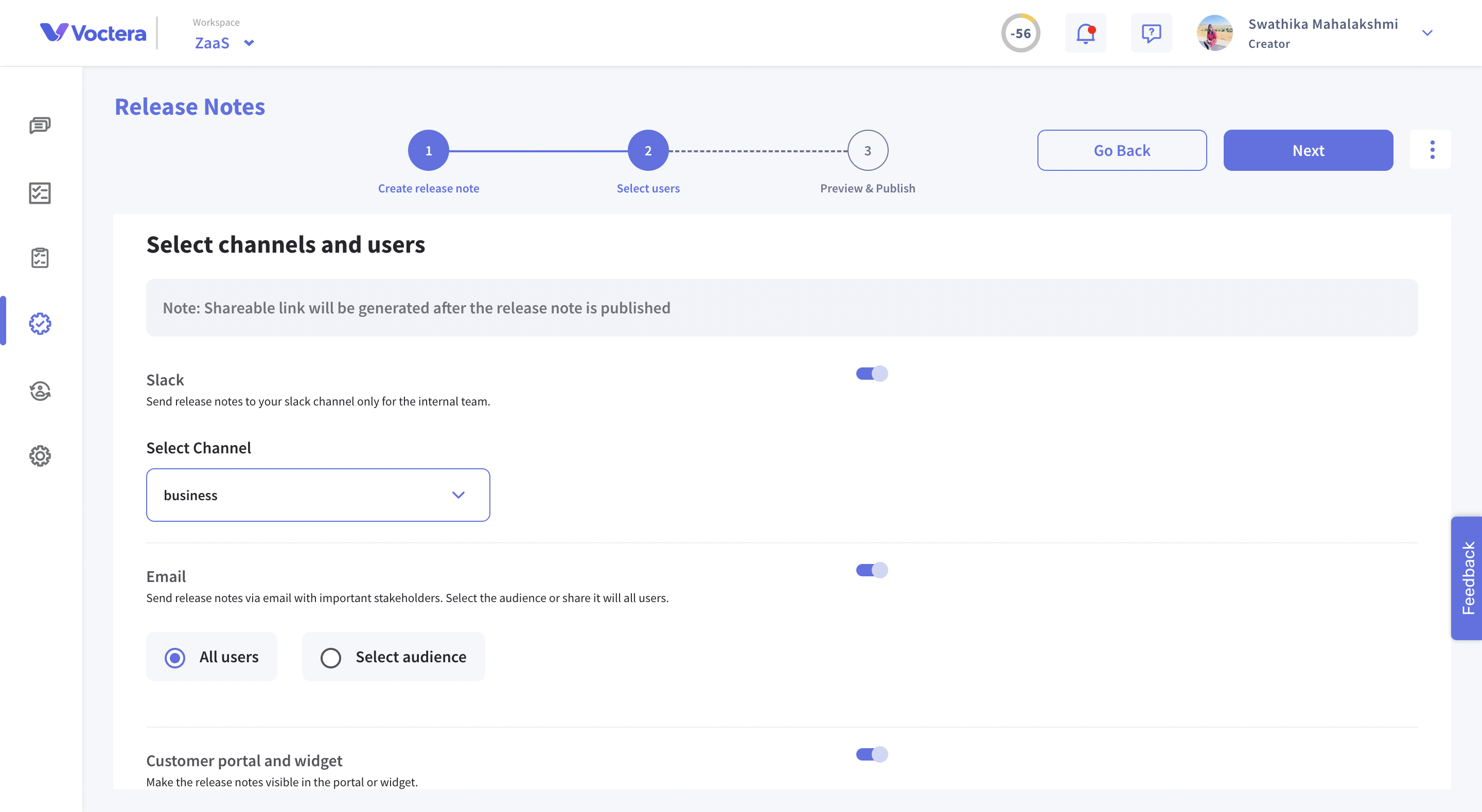Viewport: 1482px width, 812px height.
Task: Toggle the Slack channel switch
Action: (872, 374)
